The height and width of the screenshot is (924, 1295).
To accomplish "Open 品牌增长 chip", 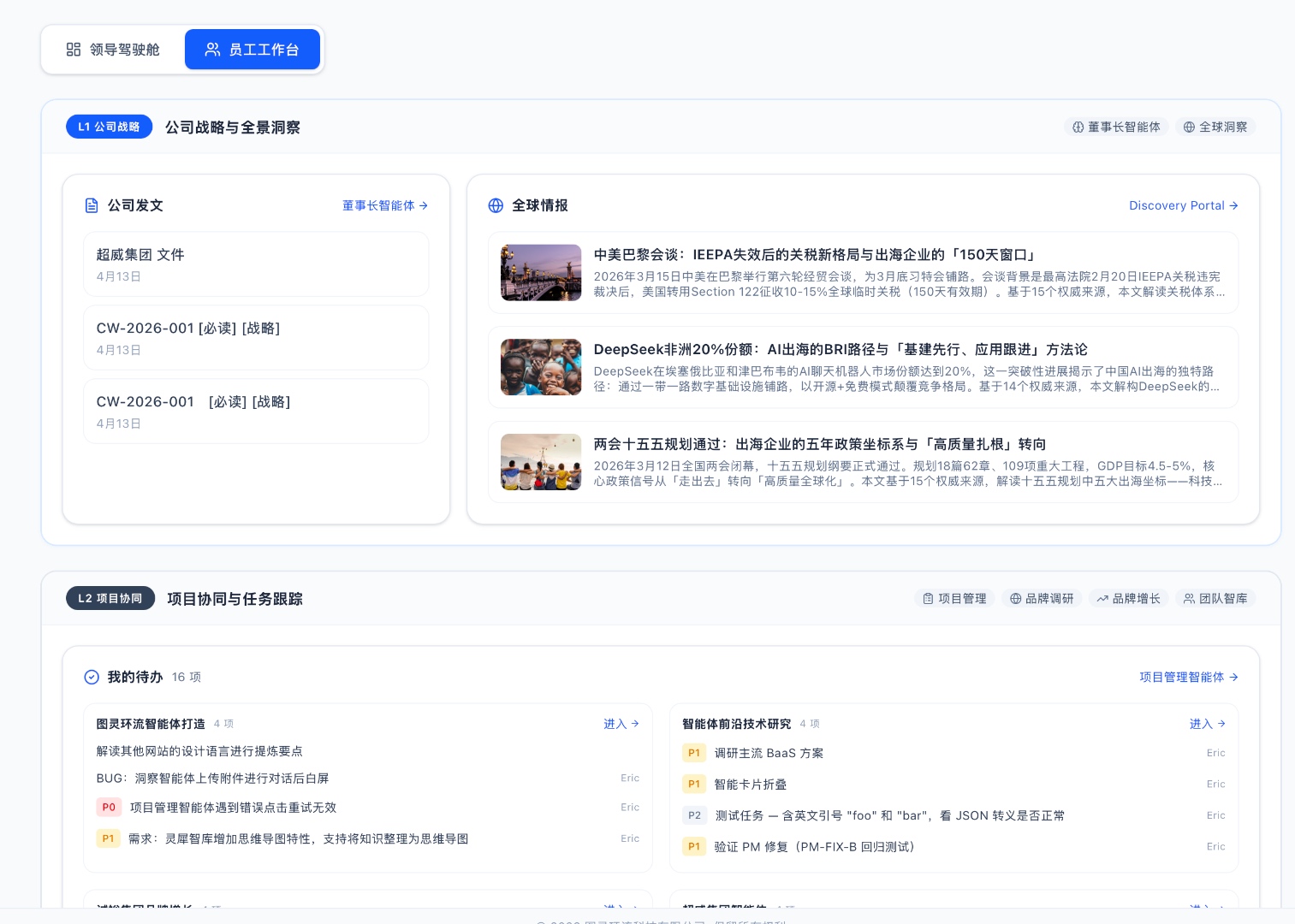I will (x=1128, y=599).
